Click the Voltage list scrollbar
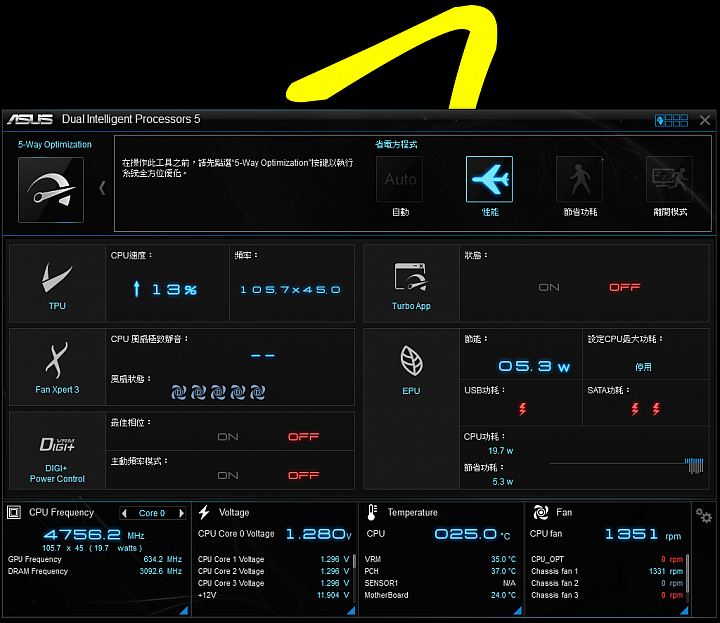Screen dimensions: 720x623 pyautogui.click(x=354, y=563)
